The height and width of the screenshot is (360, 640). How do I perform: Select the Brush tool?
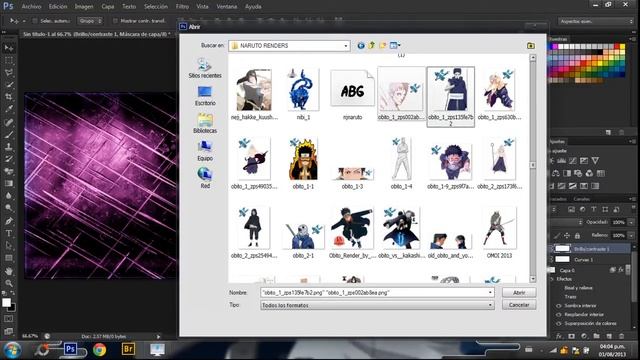[x=9, y=134]
